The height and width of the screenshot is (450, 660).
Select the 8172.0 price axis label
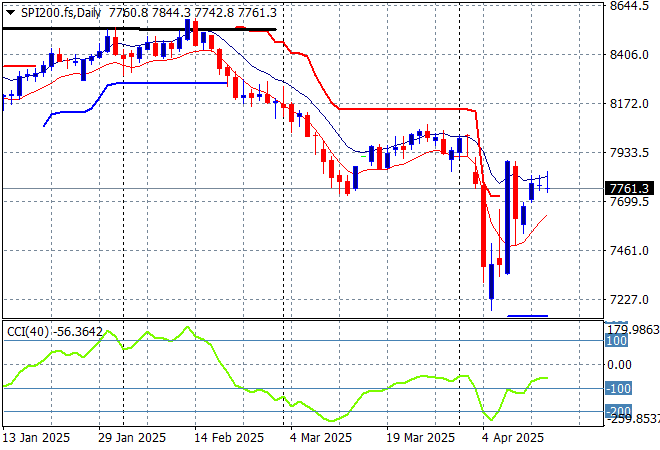pyautogui.click(x=629, y=104)
